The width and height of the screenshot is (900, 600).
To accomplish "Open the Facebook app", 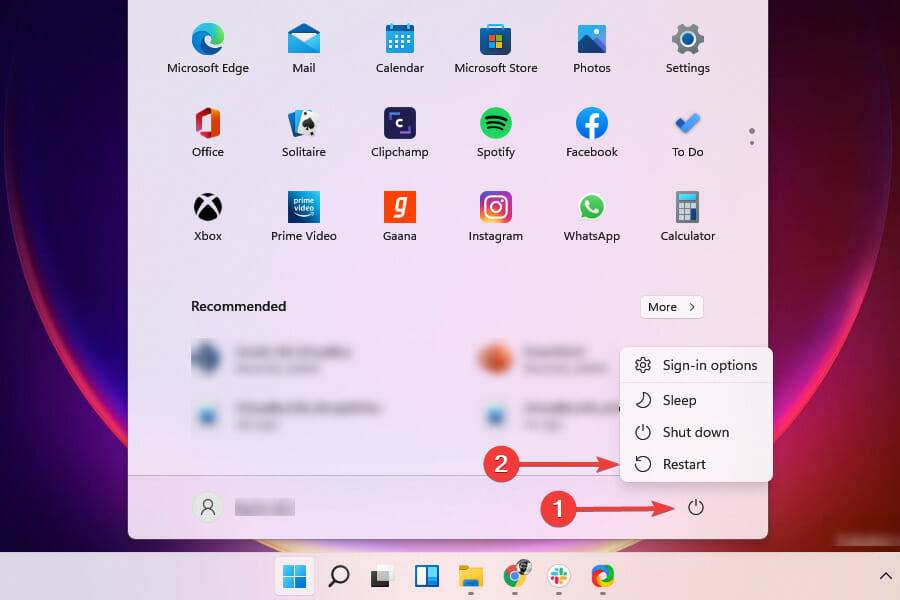I will tap(592, 133).
